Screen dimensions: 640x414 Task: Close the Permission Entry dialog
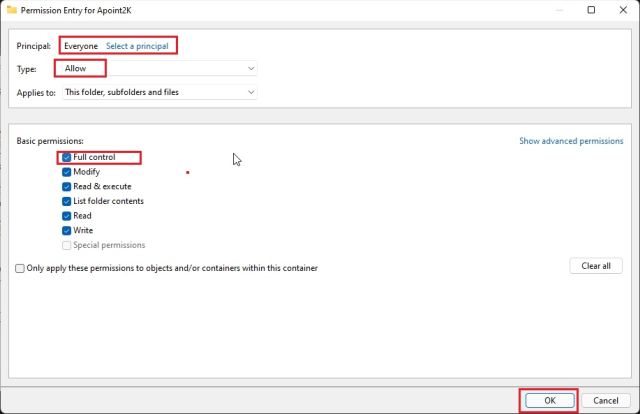tap(623, 10)
